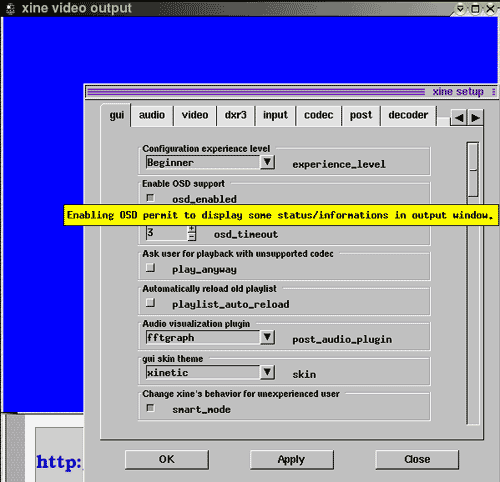Increase osd_timeout with the plus stepper
This screenshot has height=482, width=500.
[192, 229]
